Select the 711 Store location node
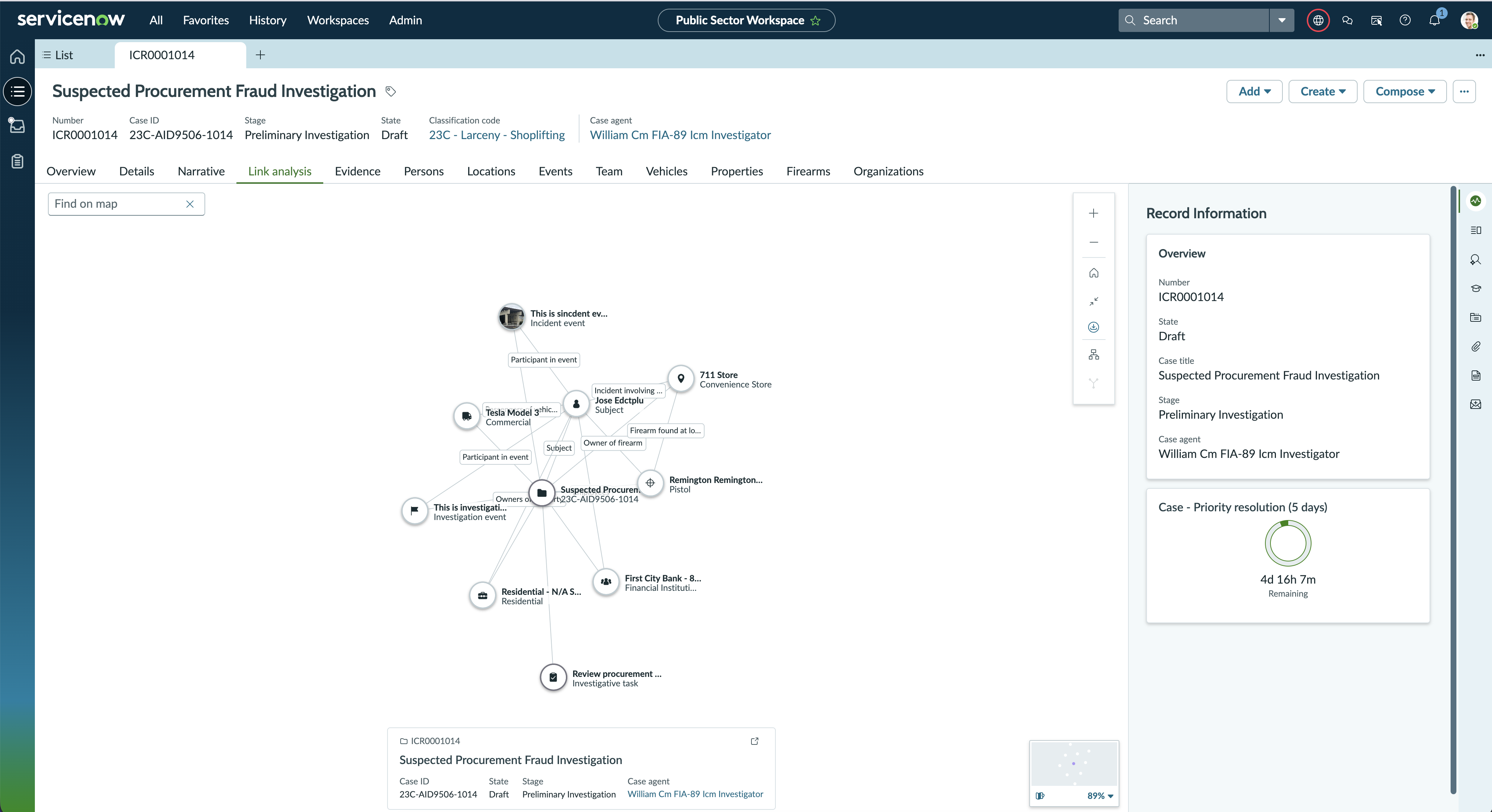 tap(681, 379)
